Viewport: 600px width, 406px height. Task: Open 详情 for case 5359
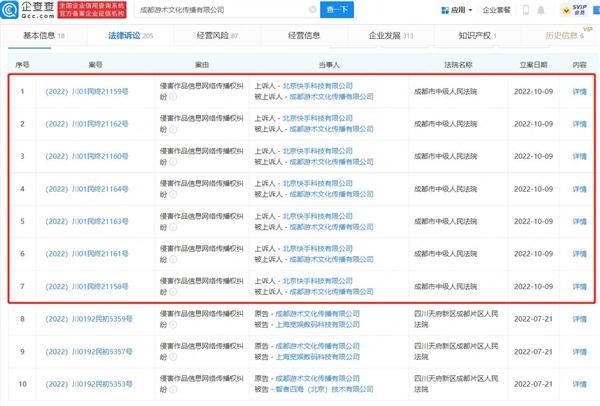pyautogui.click(x=579, y=319)
